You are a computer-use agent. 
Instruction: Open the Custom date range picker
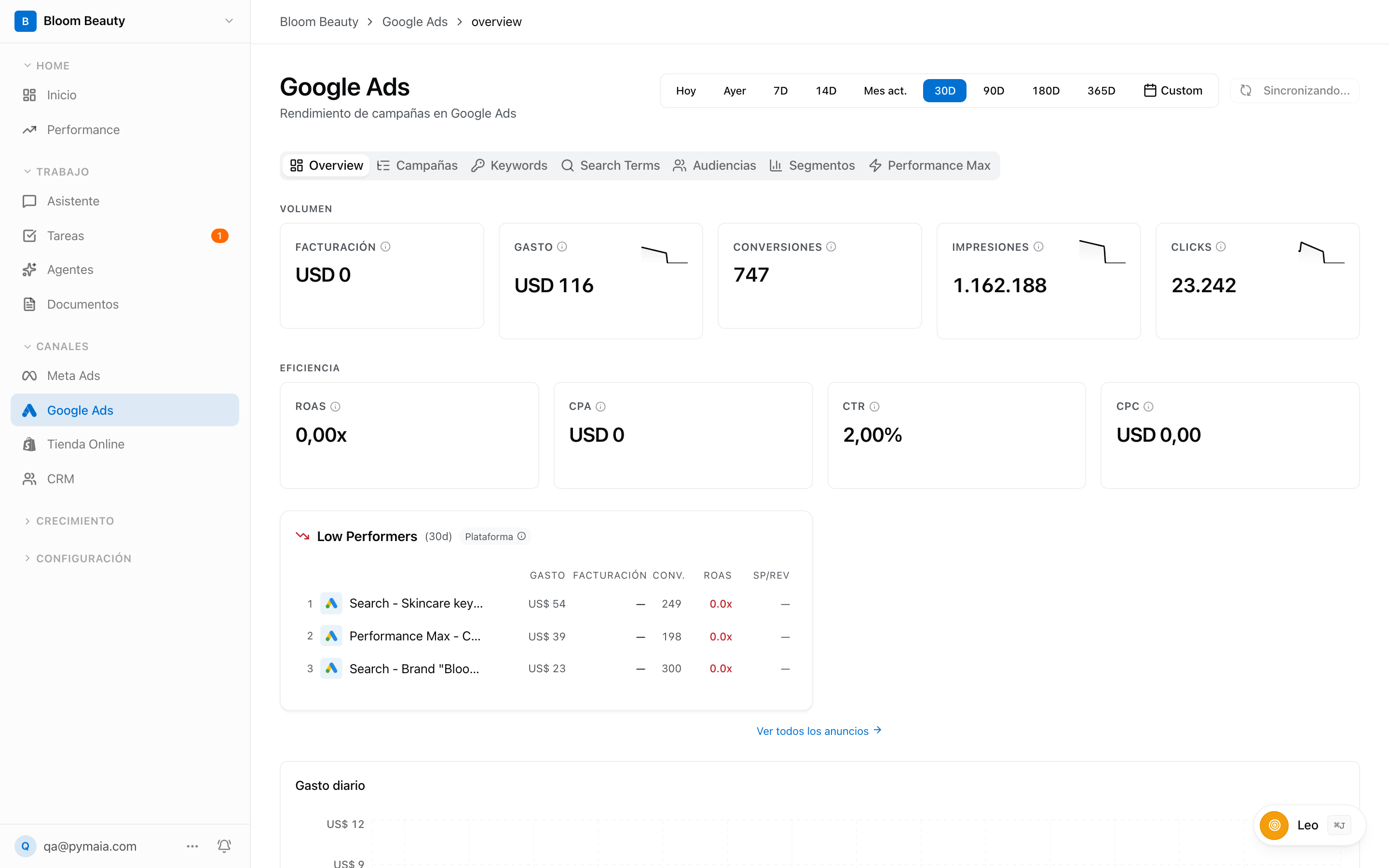[1172, 91]
